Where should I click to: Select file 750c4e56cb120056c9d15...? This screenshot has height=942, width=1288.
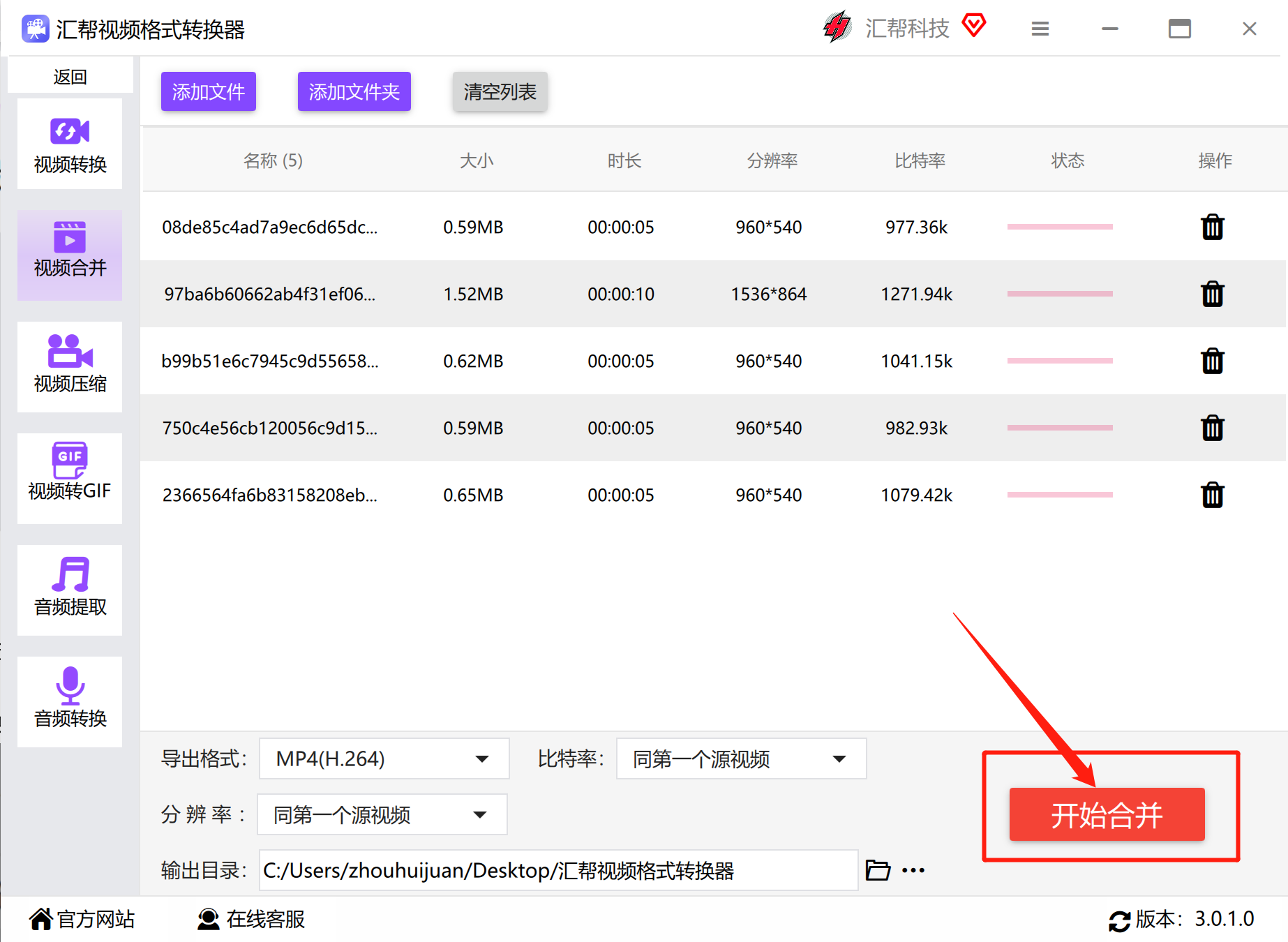(270, 428)
